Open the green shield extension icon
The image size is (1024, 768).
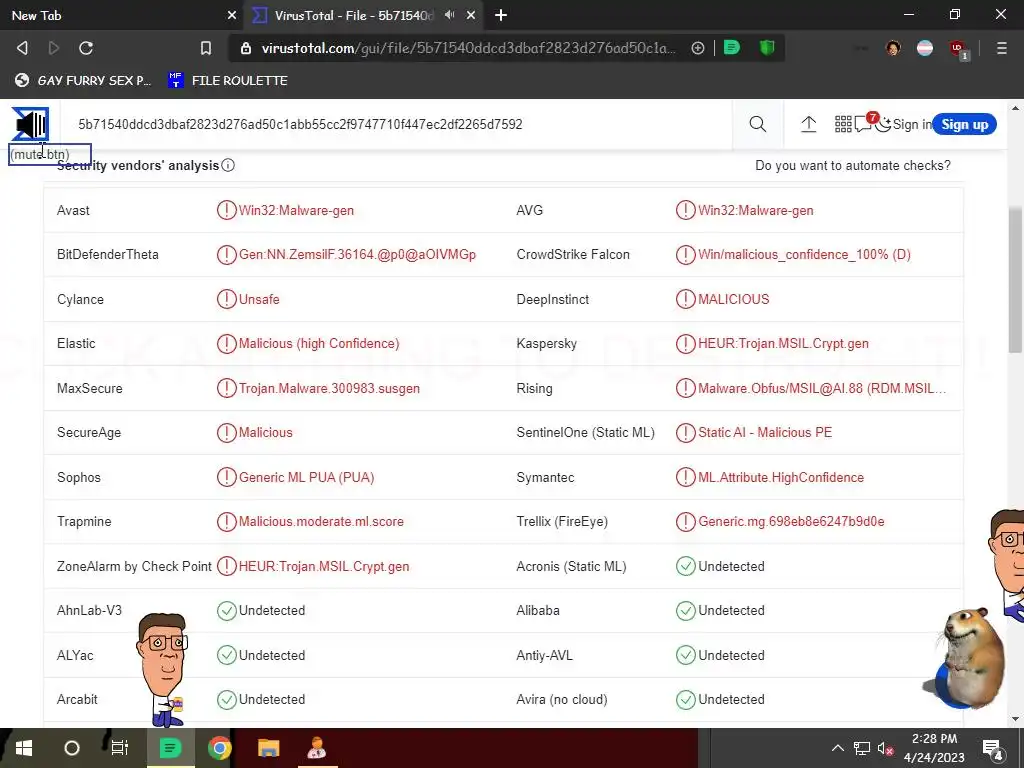(x=767, y=48)
